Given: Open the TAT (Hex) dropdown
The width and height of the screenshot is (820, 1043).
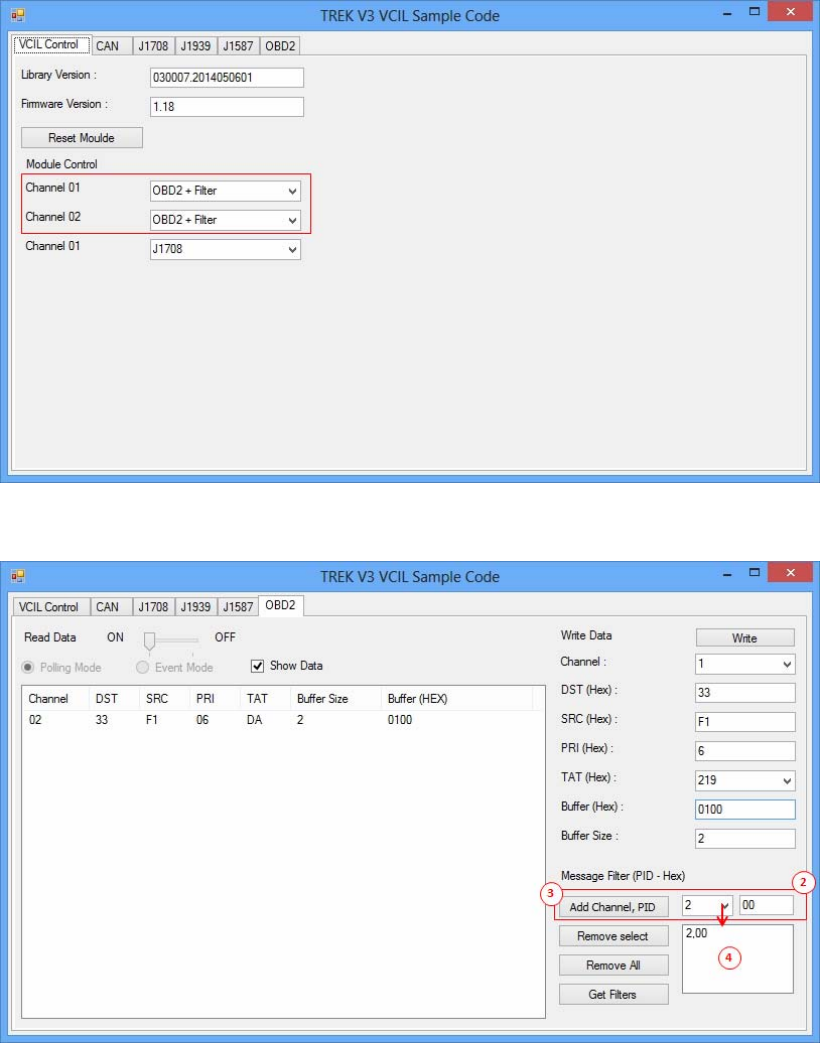Looking at the screenshot, I should click(x=745, y=780).
